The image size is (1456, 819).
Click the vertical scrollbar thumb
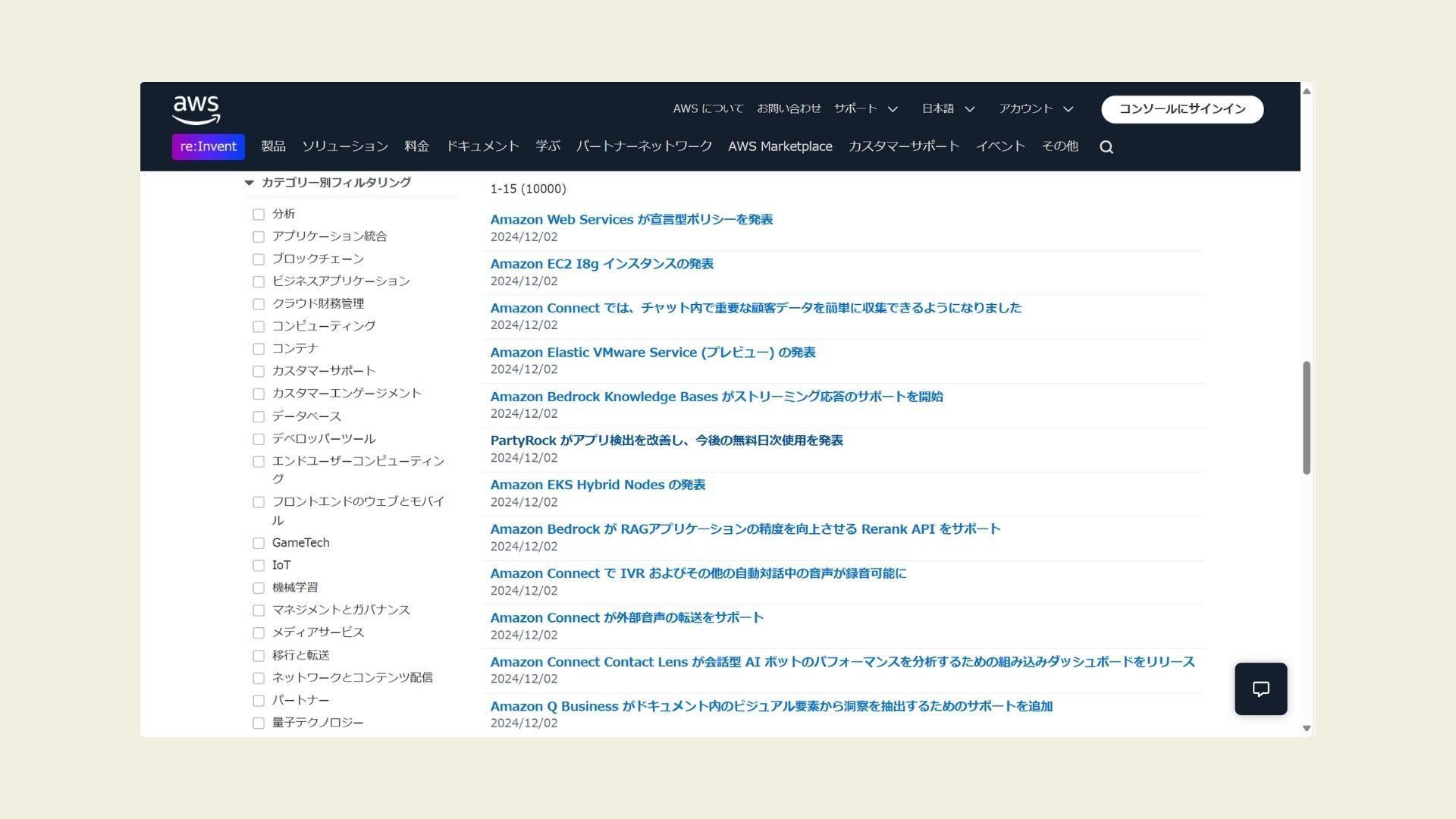[x=1307, y=418]
